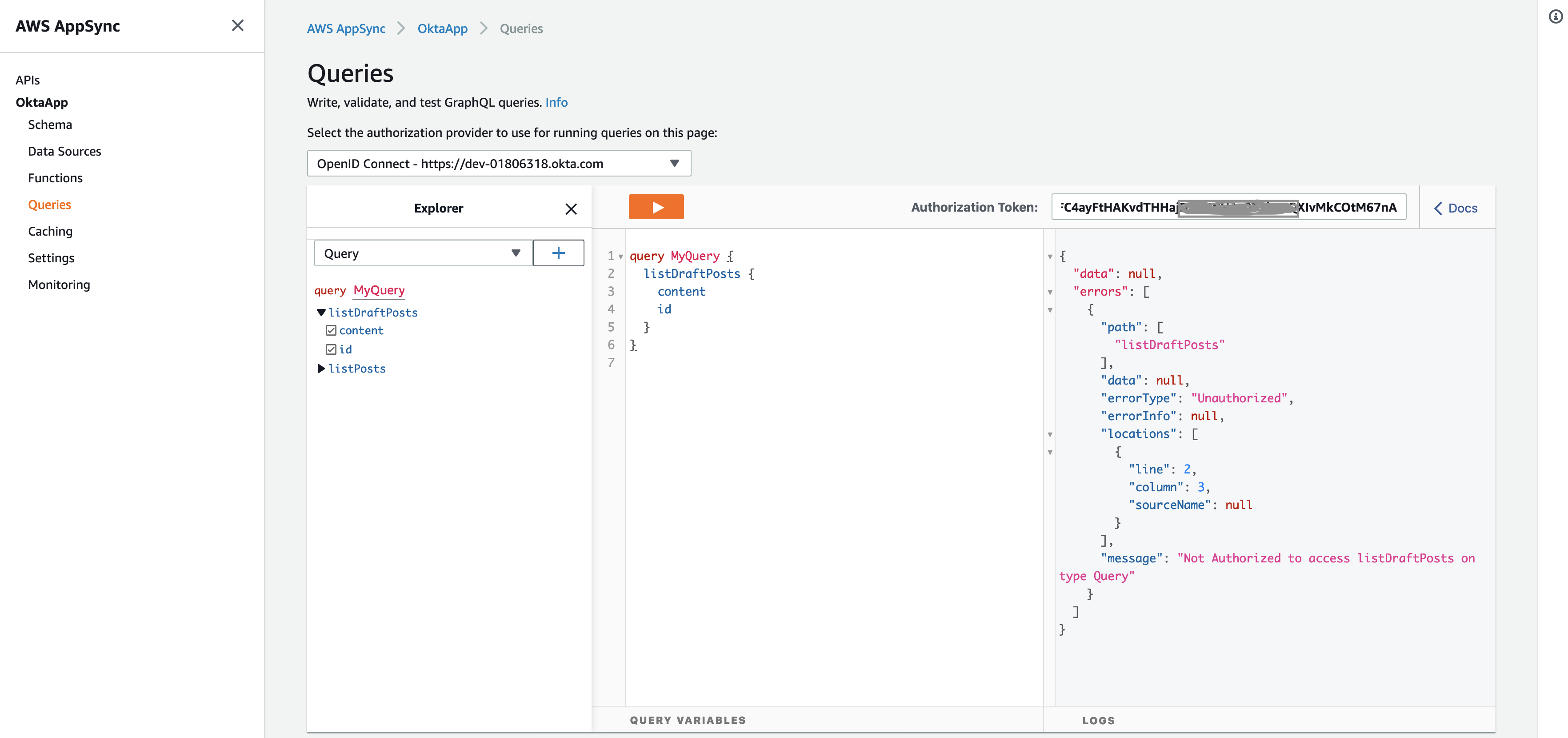Open the authorization provider dropdown
1568x738 pixels.
(499, 163)
